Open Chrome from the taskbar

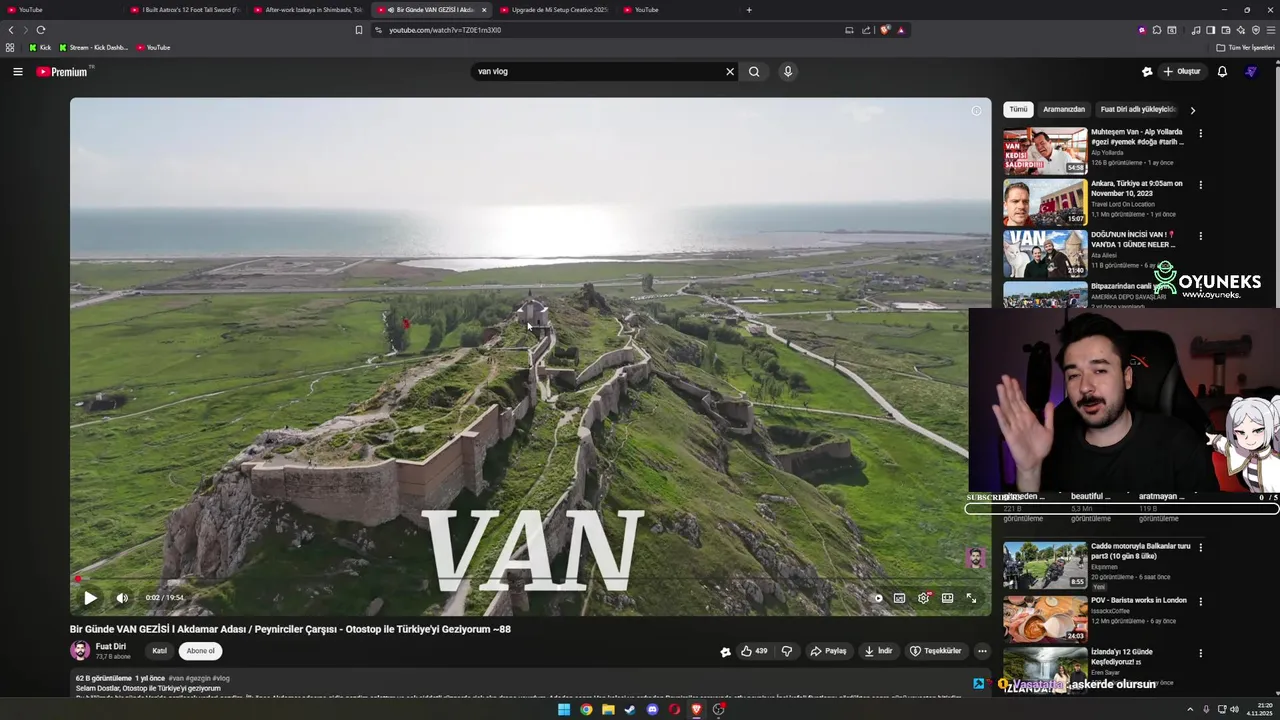coord(586,710)
